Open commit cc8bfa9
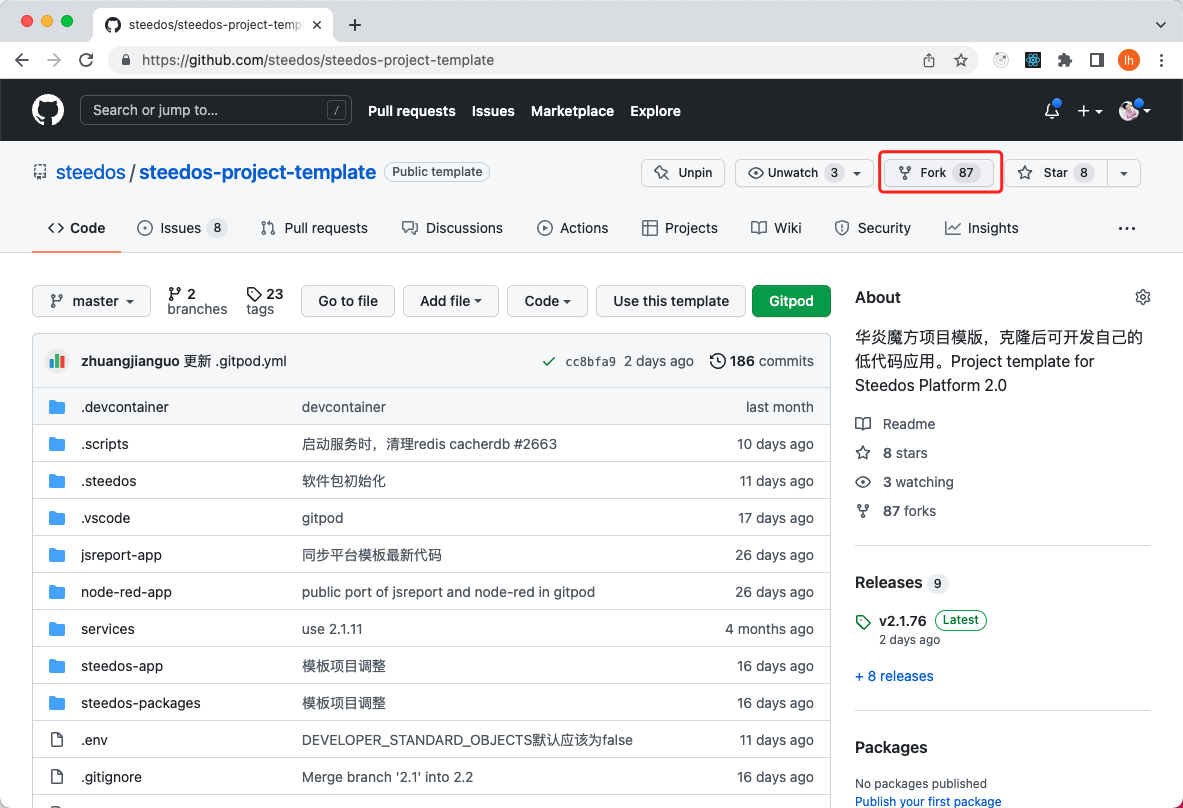The height and width of the screenshot is (808, 1183). [x=591, y=361]
